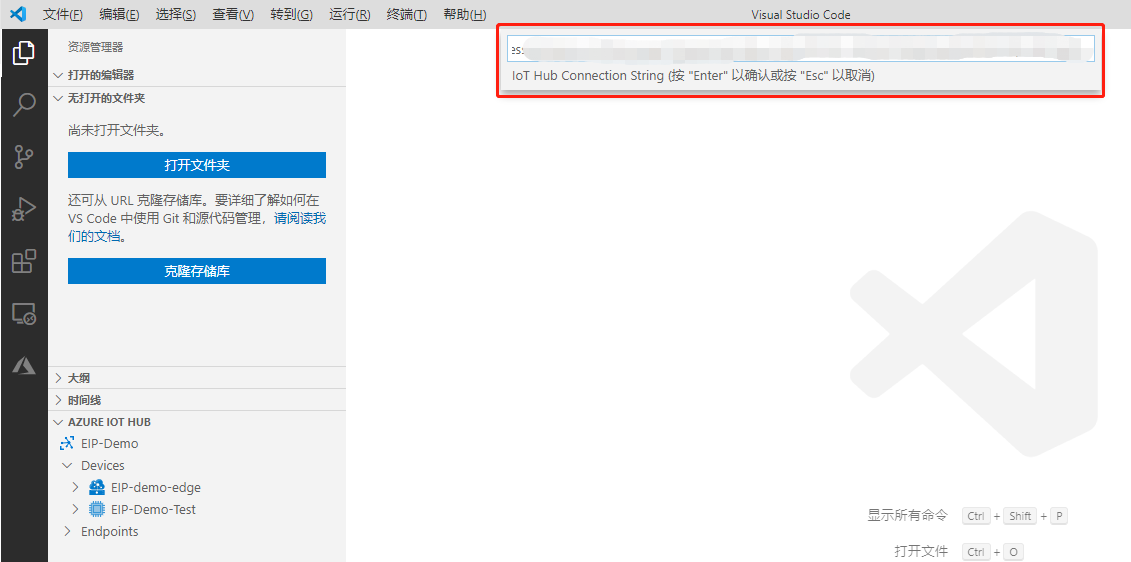Open the 帮助 menu
This screenshot has height=562, width=1131.
[465, 14]
